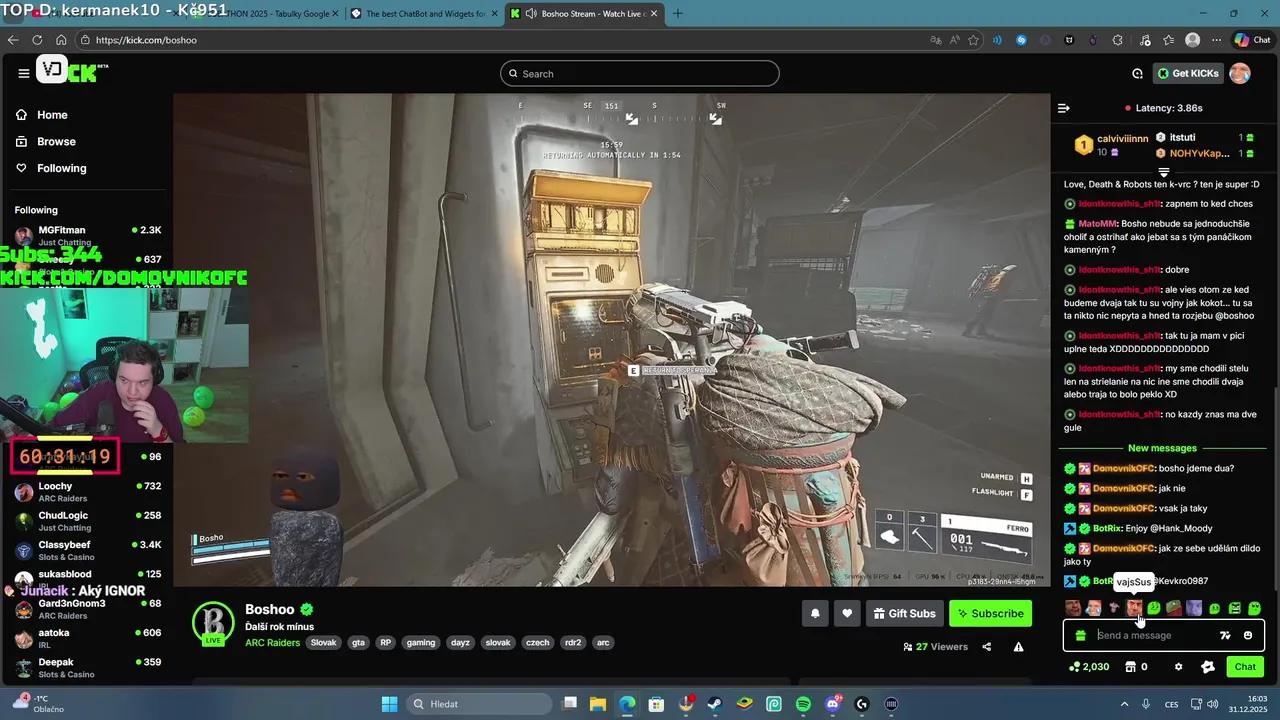The width and height of the screenshot is (1280, 720).
Task: Open the hamburger sidebar menu
Action: [x=23, y=73]
